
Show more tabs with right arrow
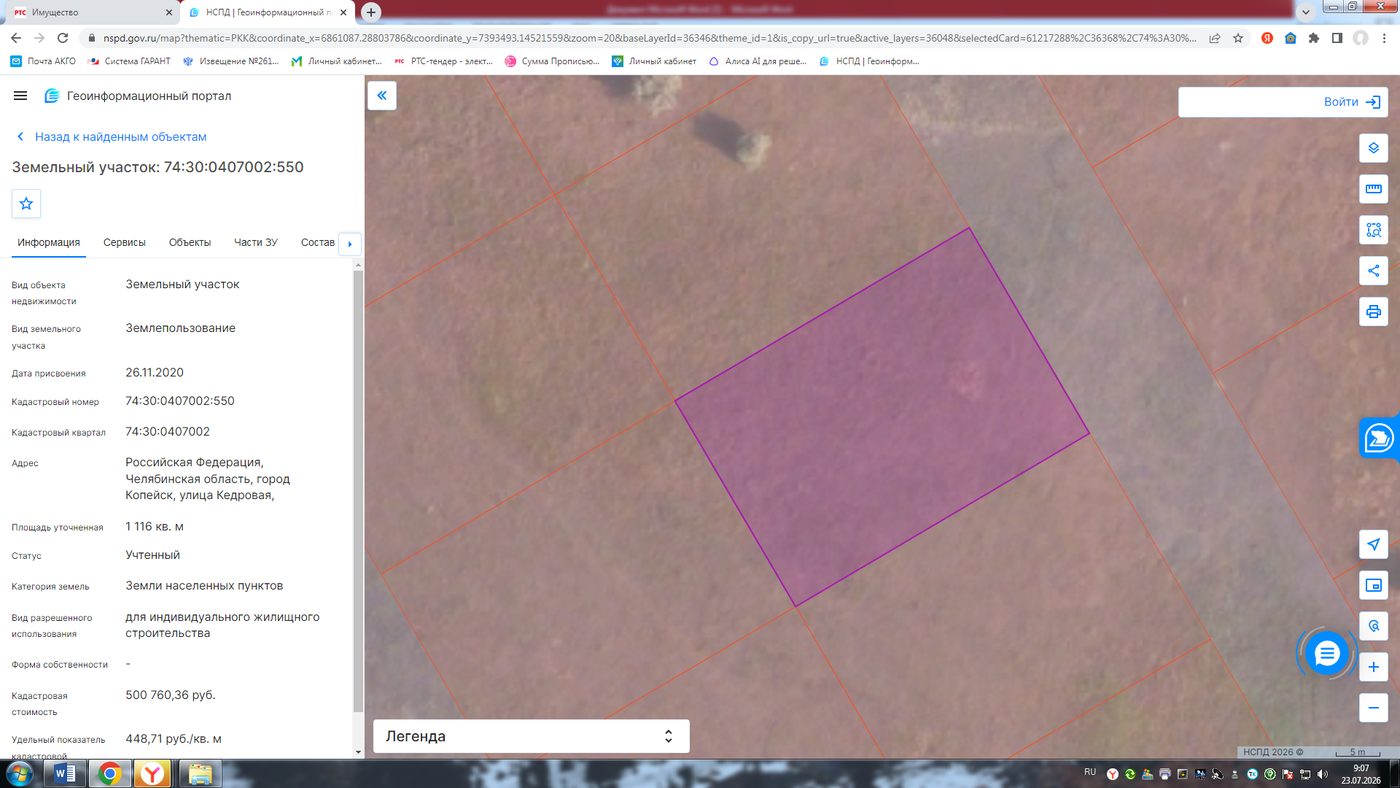349,243
